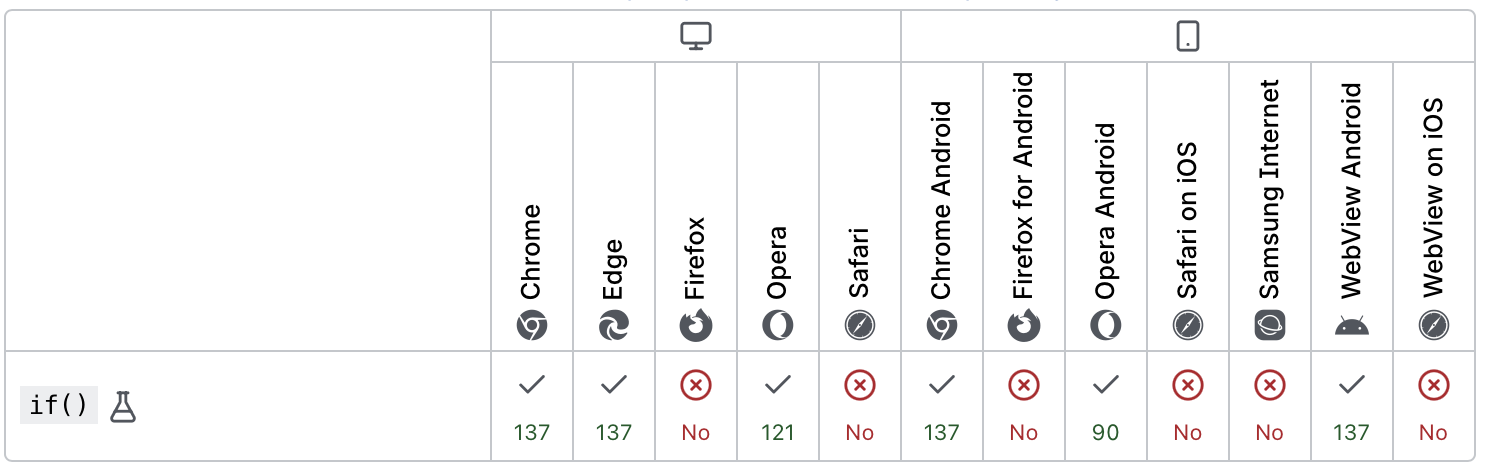Click the Samsung Internet browser logo
This screenshot has height=472, width=1486.
point(1269,326)
